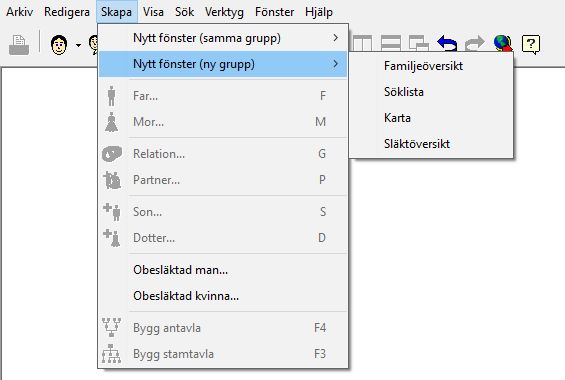
Task: Expand Nytt fönster (ny grupp) submenu arrow
Action: pyautogui.click(x=335, y=64)
